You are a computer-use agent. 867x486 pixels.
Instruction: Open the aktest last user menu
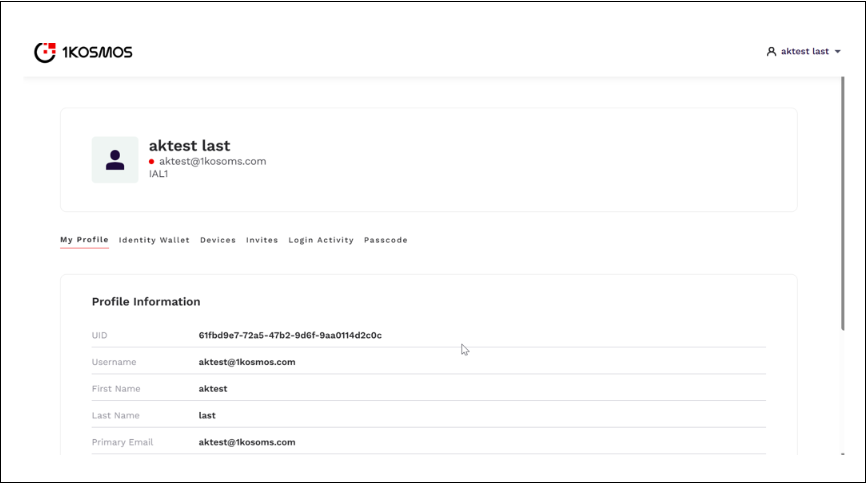[804, 51]
